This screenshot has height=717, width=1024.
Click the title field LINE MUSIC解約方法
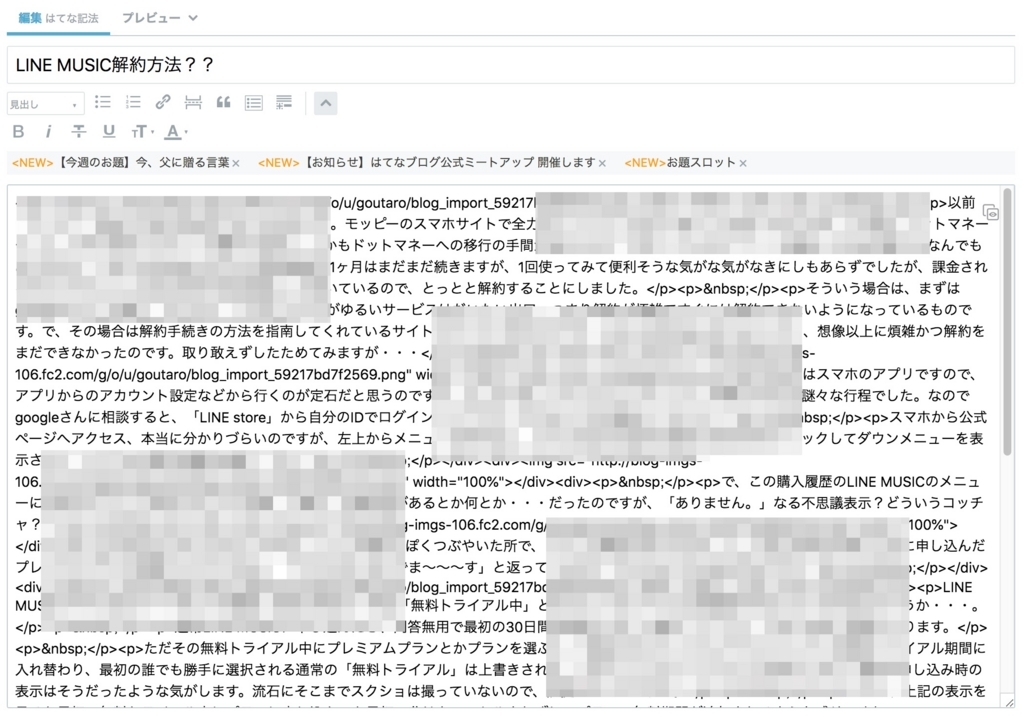(511, 65)
